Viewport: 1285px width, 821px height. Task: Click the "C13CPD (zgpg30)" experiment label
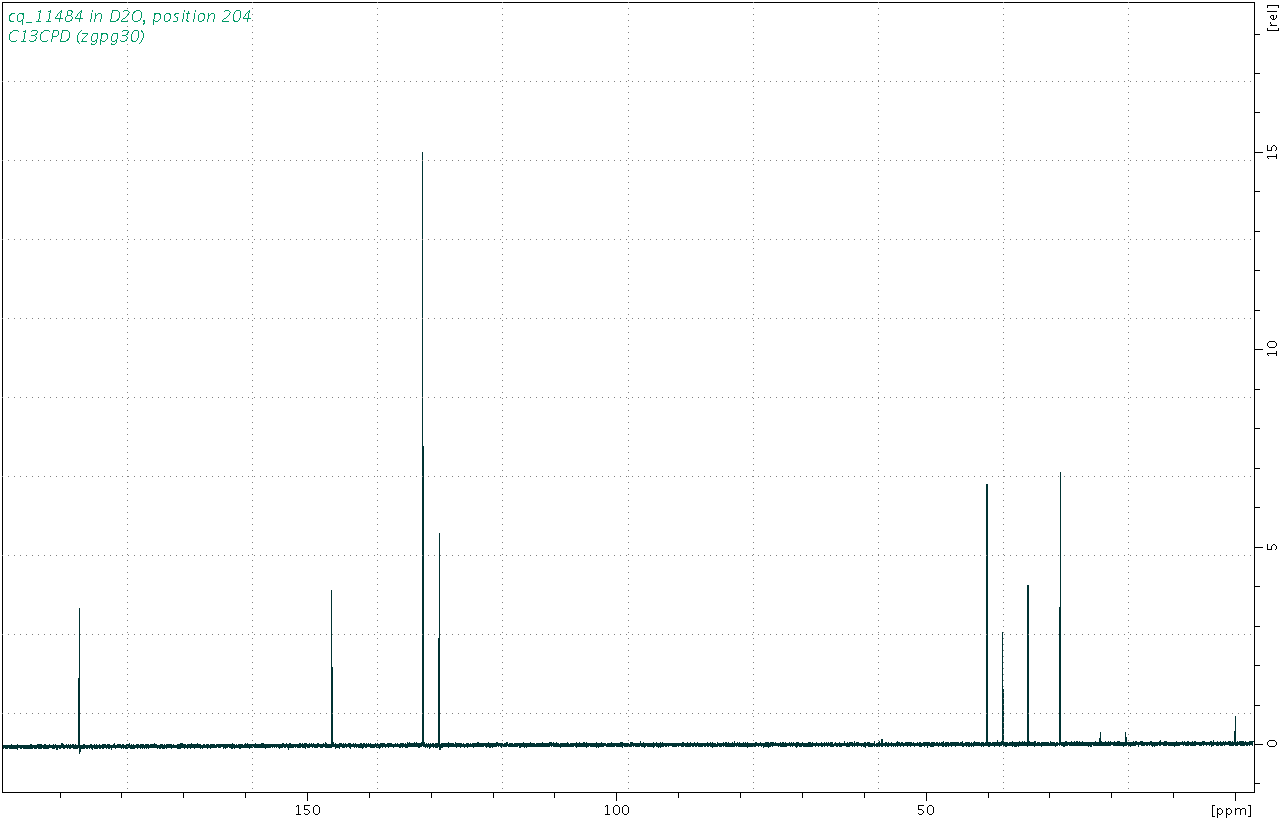(76, 37)
